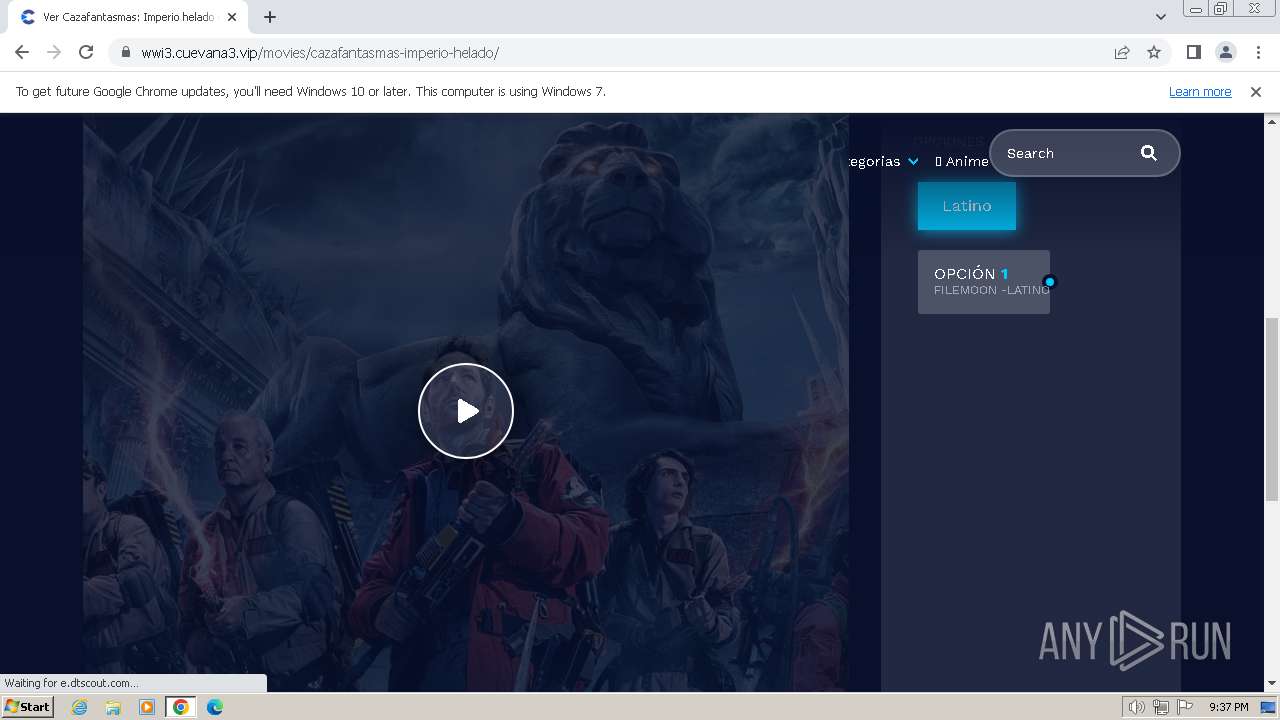Click the search magnifier icon
This screenshot has width=1280, height=720.
click(1149, 153)
